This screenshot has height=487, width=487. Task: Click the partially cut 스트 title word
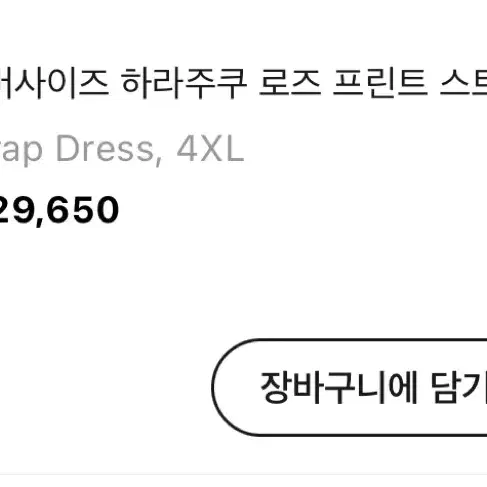464,83
